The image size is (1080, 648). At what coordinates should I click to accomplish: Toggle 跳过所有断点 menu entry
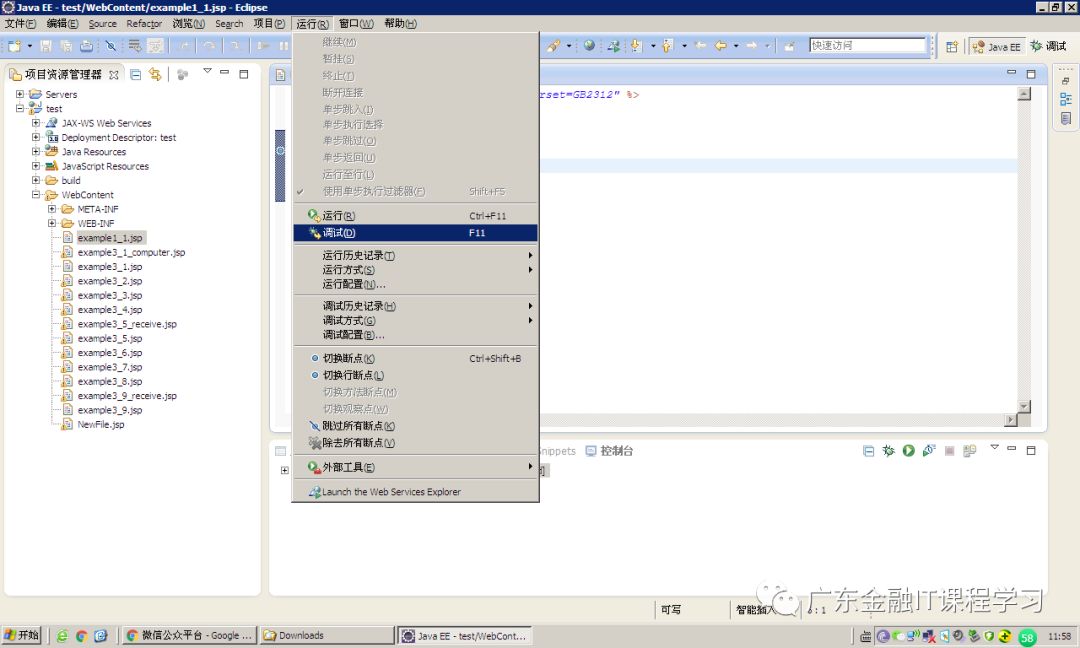click(x=415, y=426)
